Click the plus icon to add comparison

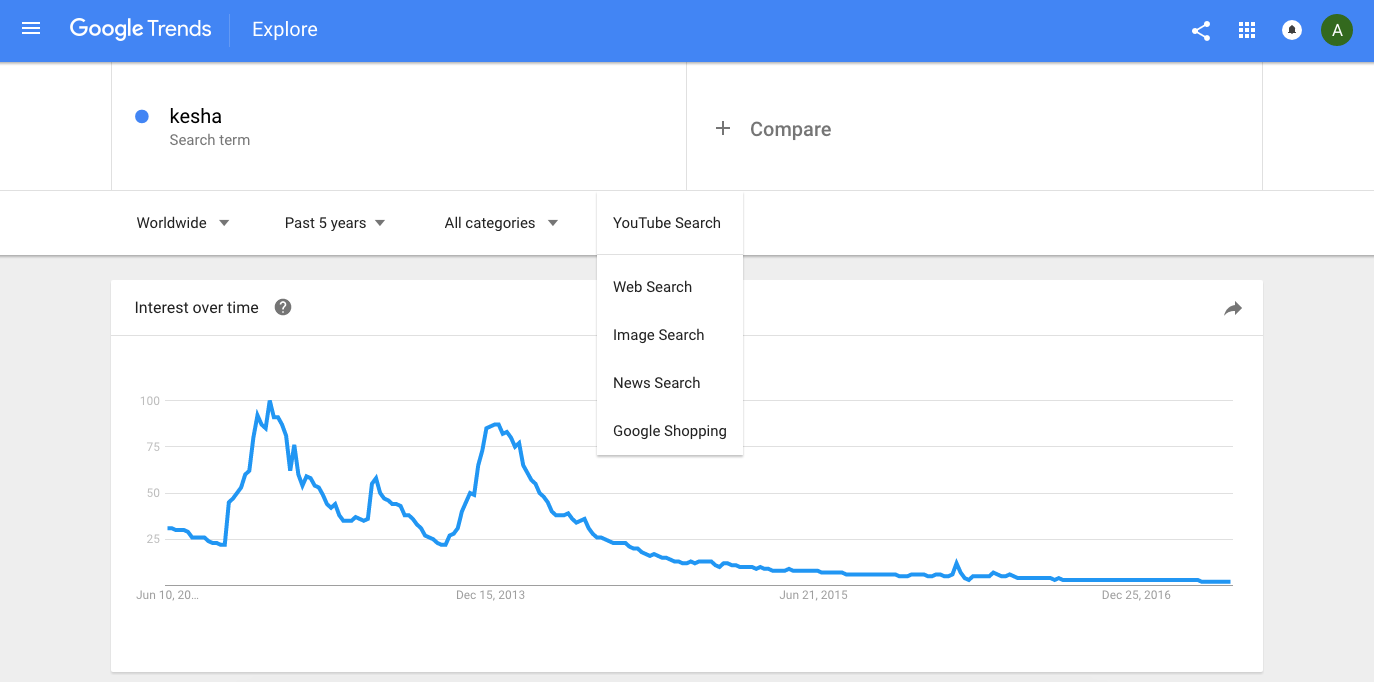[723, 129]
